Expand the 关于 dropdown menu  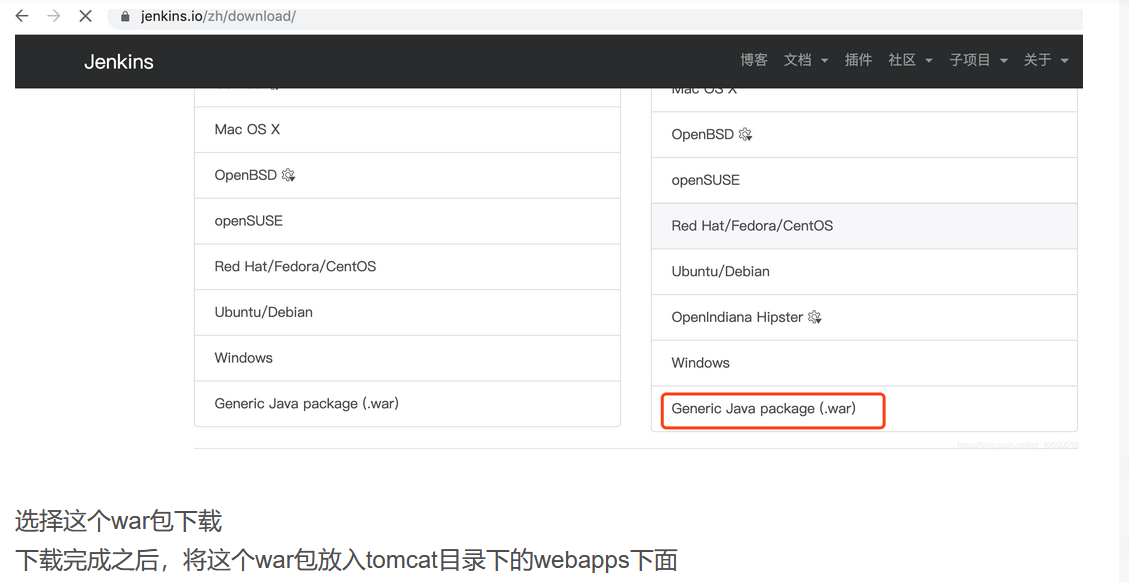1045,60
